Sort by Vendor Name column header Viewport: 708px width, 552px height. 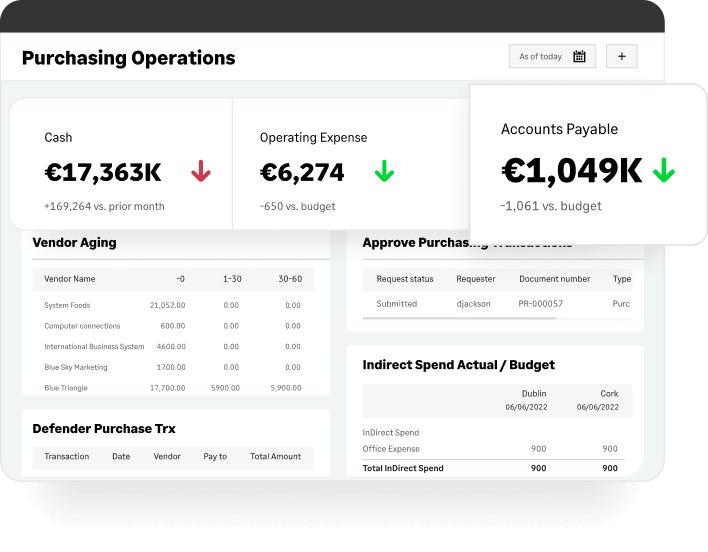coord(70,279)
